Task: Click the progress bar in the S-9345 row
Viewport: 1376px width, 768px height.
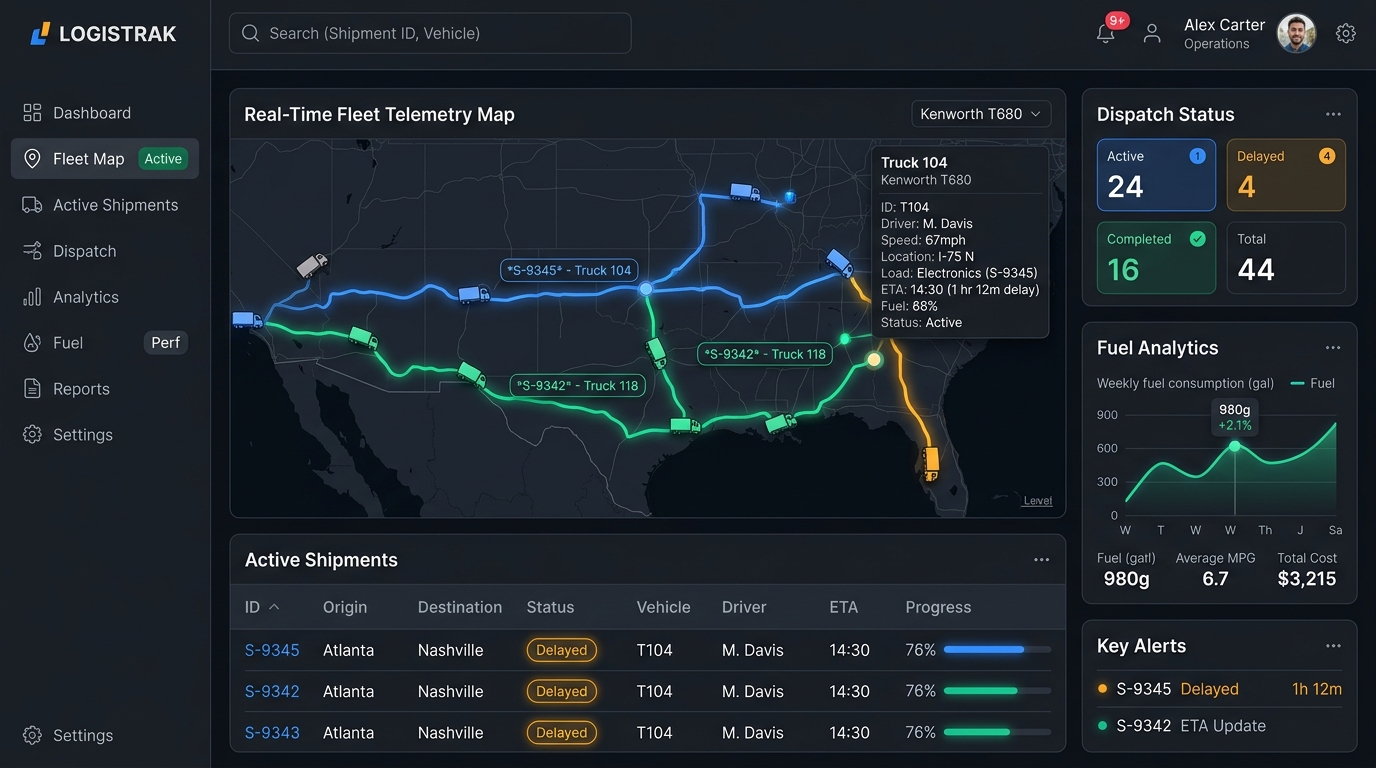Action: click(x=997, y=650)
